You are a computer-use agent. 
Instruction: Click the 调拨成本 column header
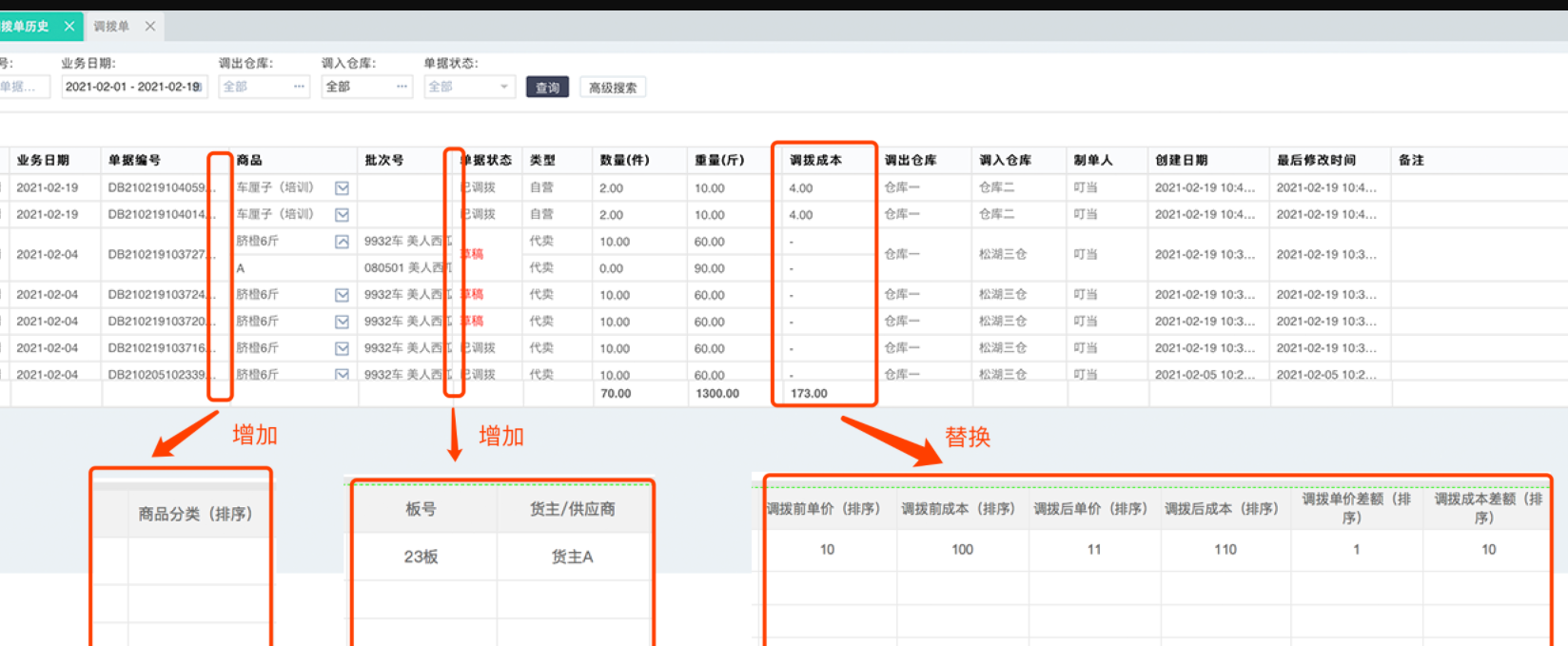point(815,160)
